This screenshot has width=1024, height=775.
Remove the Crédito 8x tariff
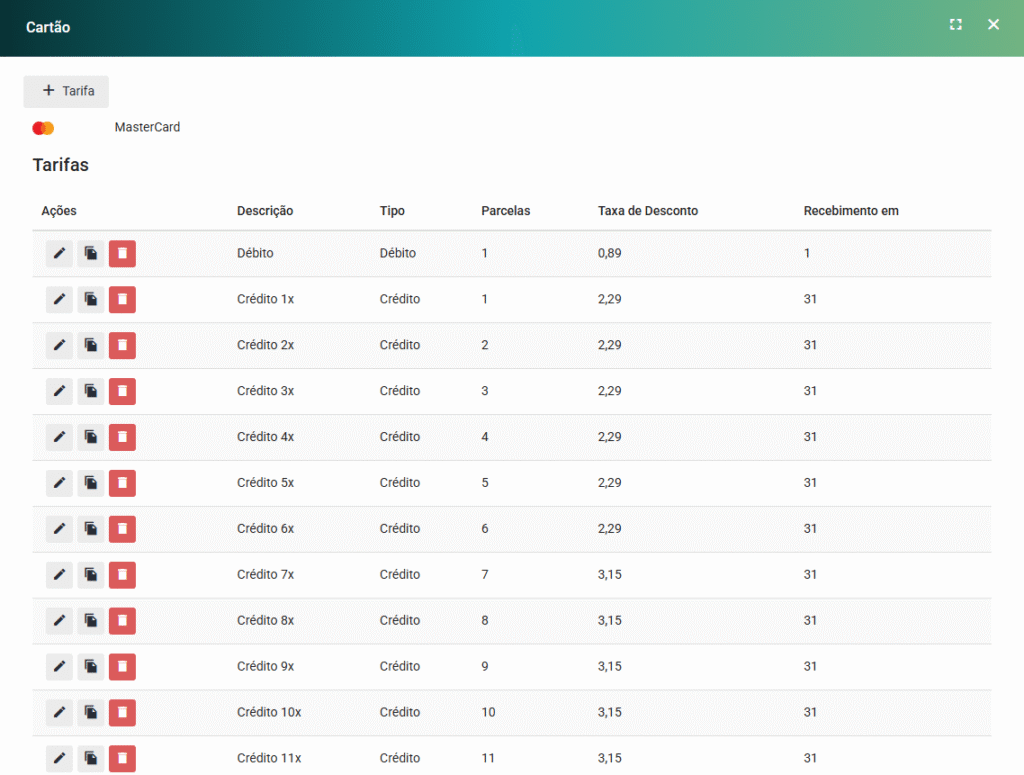click(x=122, y=621)
